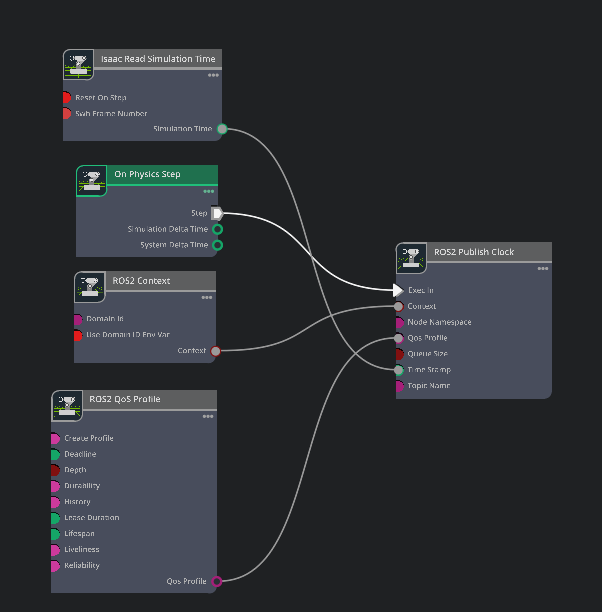Click the Use Domain ID Env Var port
The height and width of the screenshot is (612, 602).
[78, 336]
